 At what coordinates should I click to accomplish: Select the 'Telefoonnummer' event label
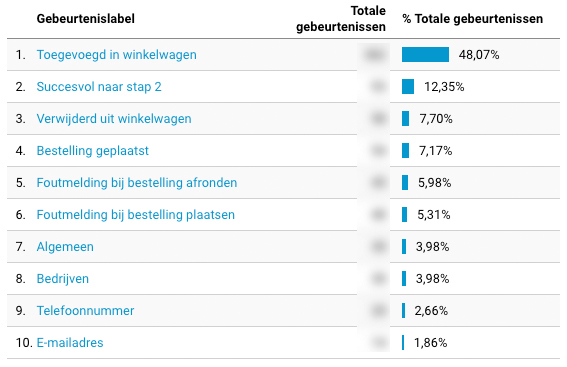coord(85,311)
